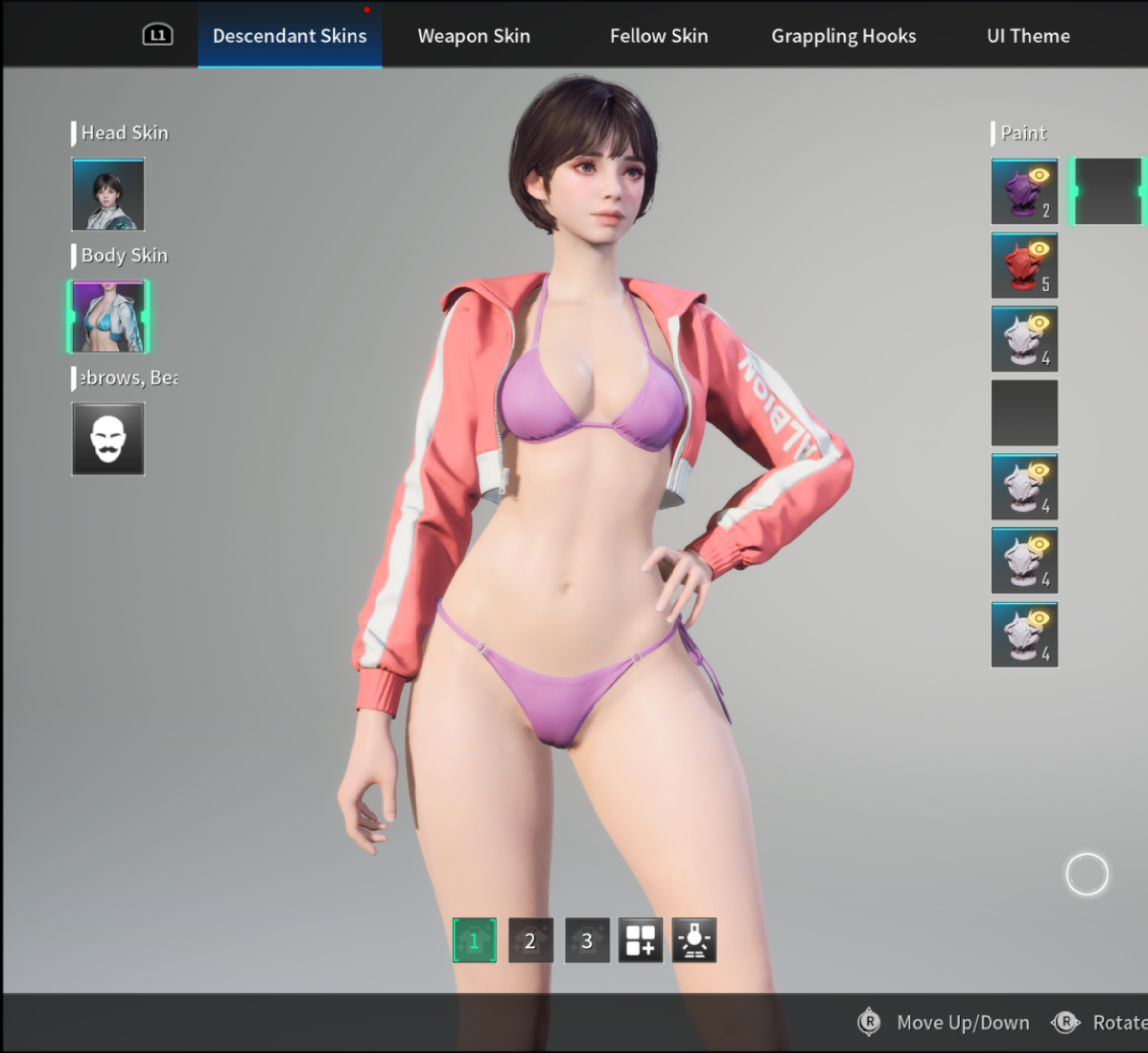Toggle eye preview on sixth paint slot
The width and height of the screenshot is (1148, 1053).
pyautogui.click(x=1040, y=544)
